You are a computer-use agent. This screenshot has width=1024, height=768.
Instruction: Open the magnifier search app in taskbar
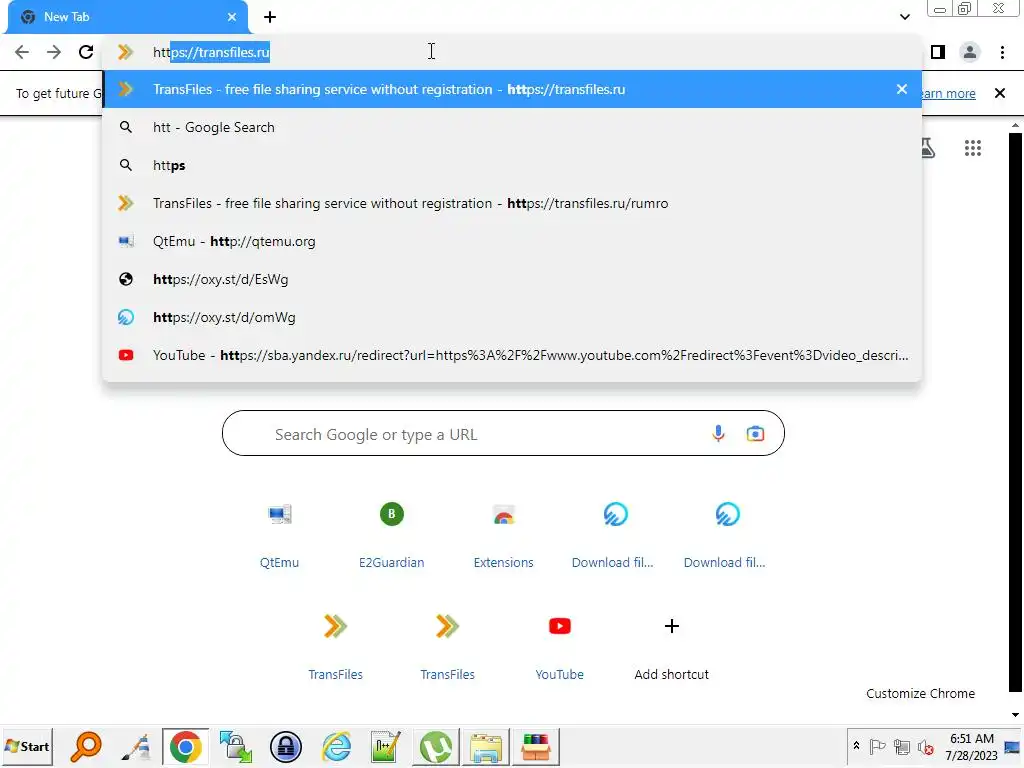click(86, 747)
